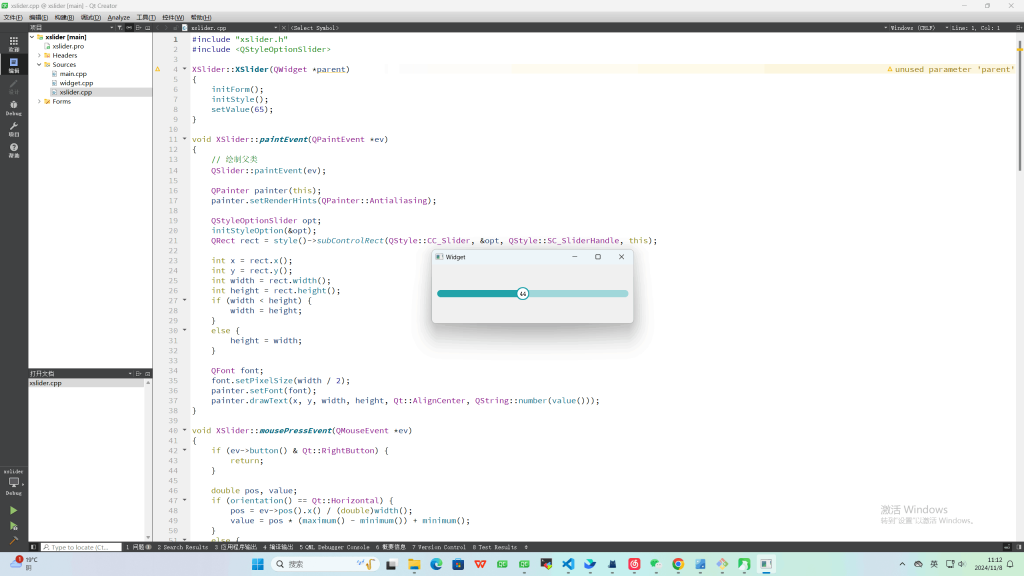Fold the paintEvent function at line 11
Image resolution: width=1024 pixels, height=576 pixels.
click(x=184, y=139)
